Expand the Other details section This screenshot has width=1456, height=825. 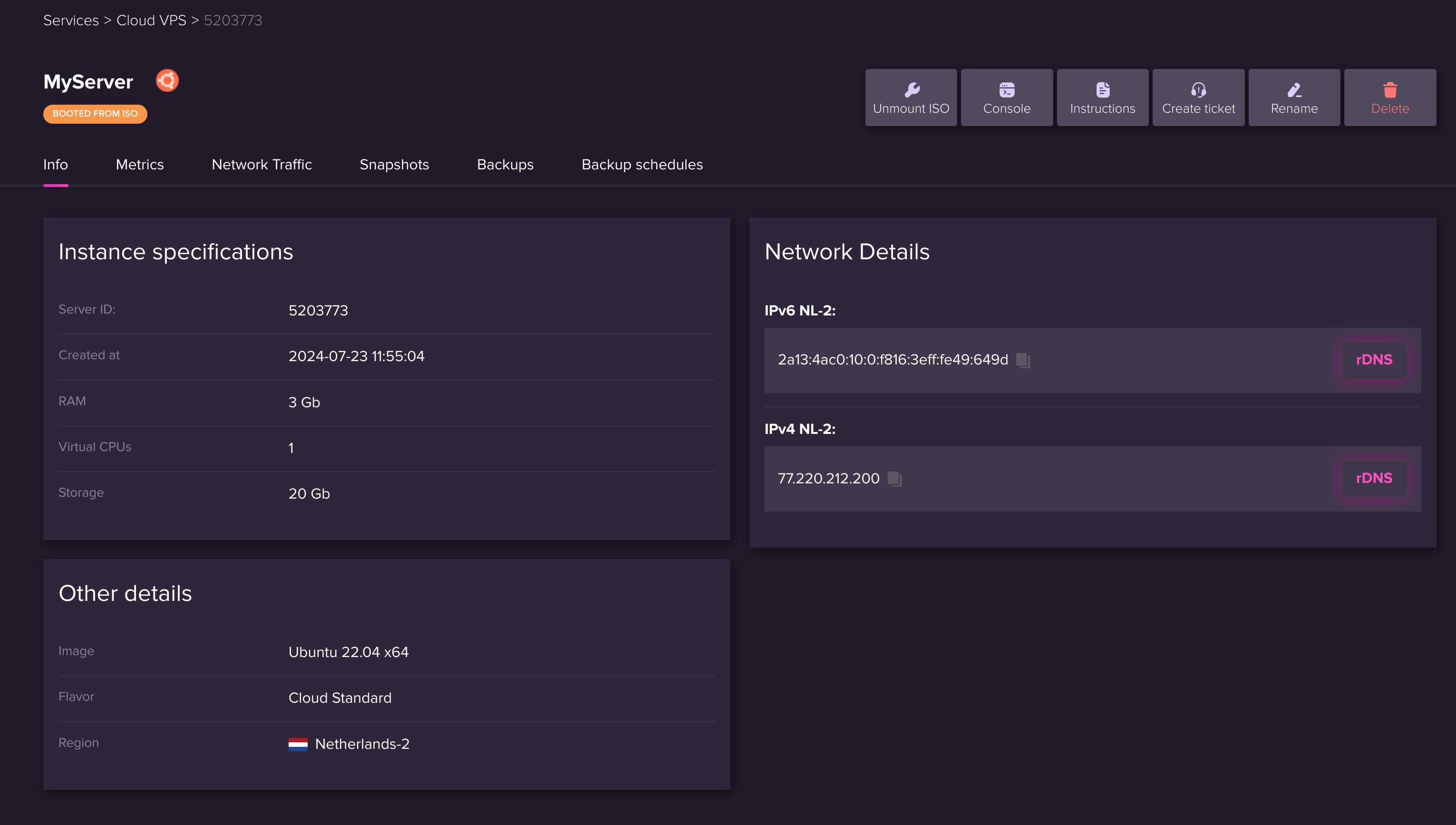[x=124, y=593]
